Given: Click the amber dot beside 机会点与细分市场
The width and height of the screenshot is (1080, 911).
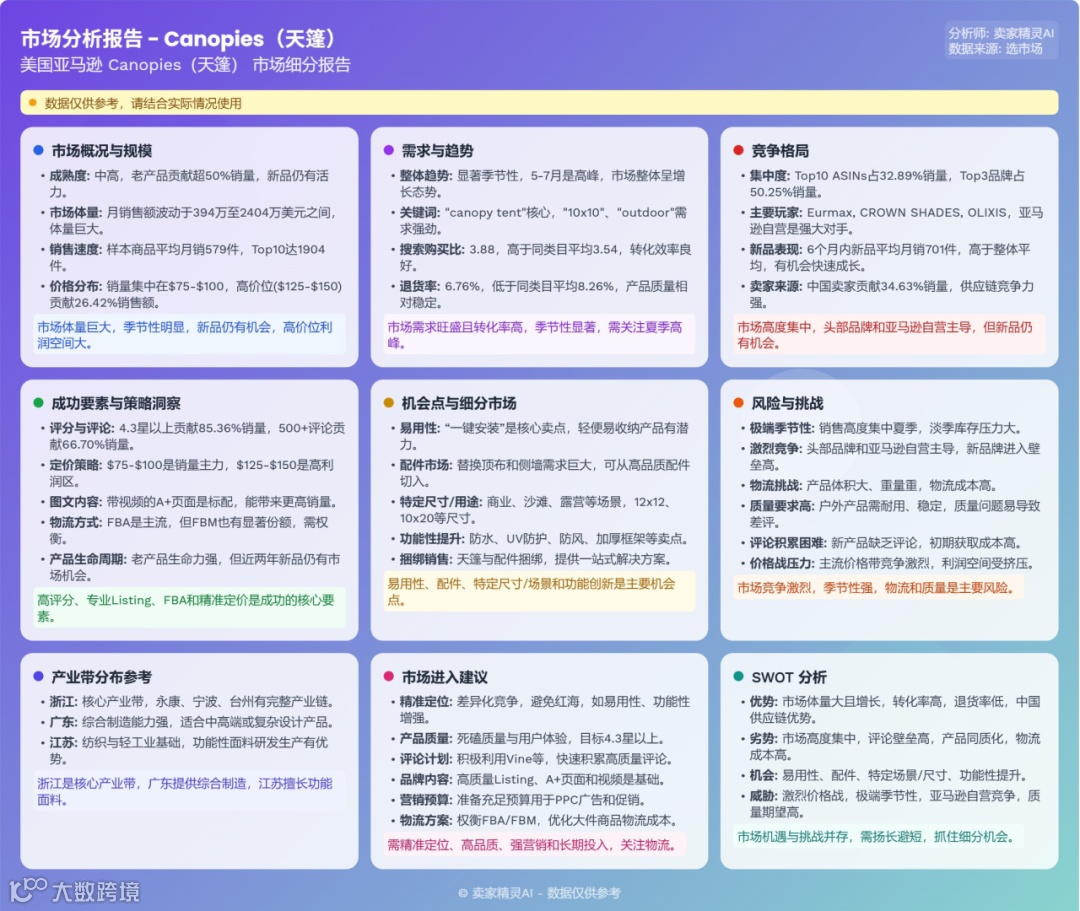Looking at the screenshot, I should tap(388, 403).
